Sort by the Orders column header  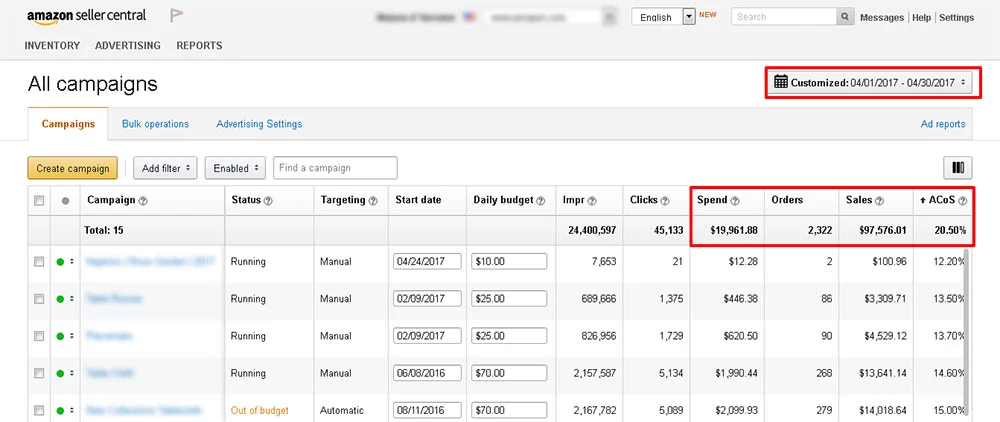tap(787, 200)
